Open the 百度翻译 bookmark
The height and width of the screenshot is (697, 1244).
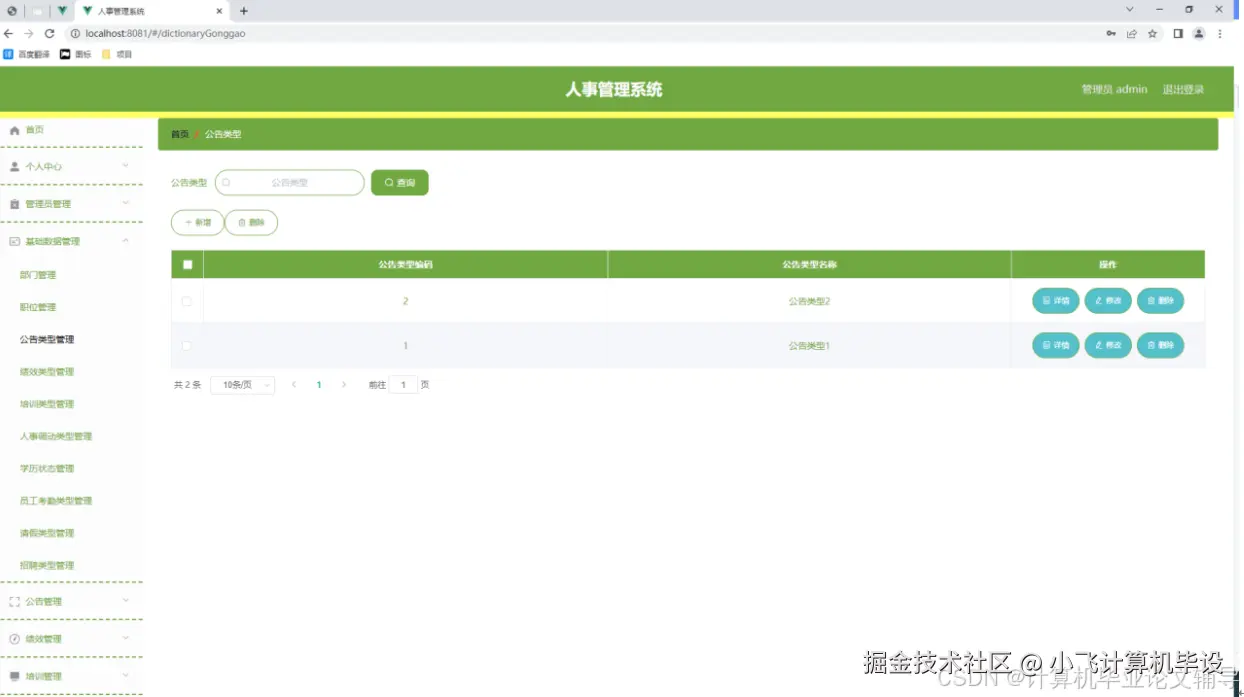pos(27,54)
